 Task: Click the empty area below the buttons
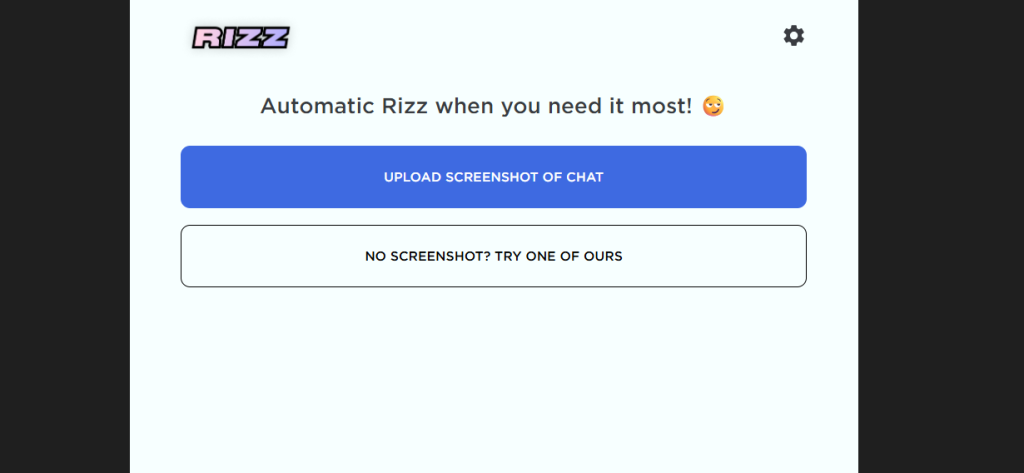tap(493, 380)
